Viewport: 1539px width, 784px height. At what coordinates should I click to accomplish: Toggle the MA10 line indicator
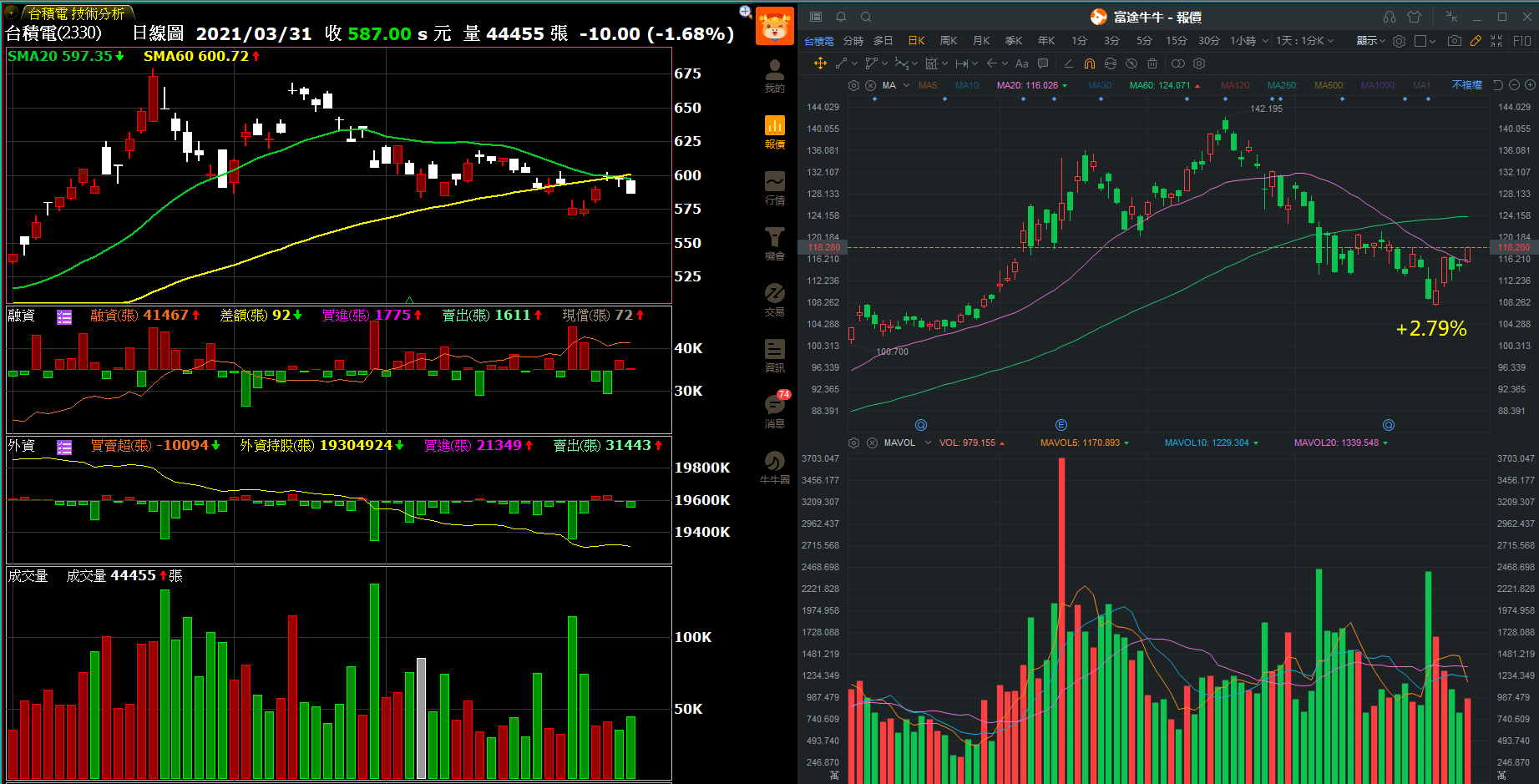(968, 85)
